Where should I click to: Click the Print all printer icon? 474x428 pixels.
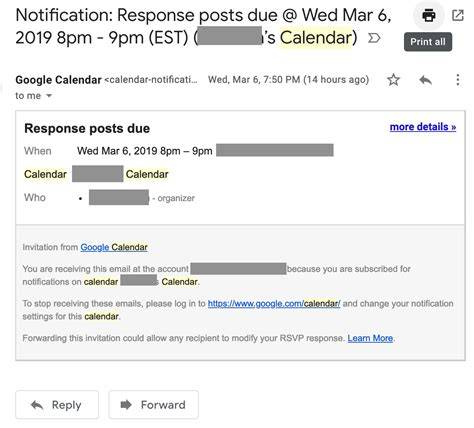[x=428, y=16]
